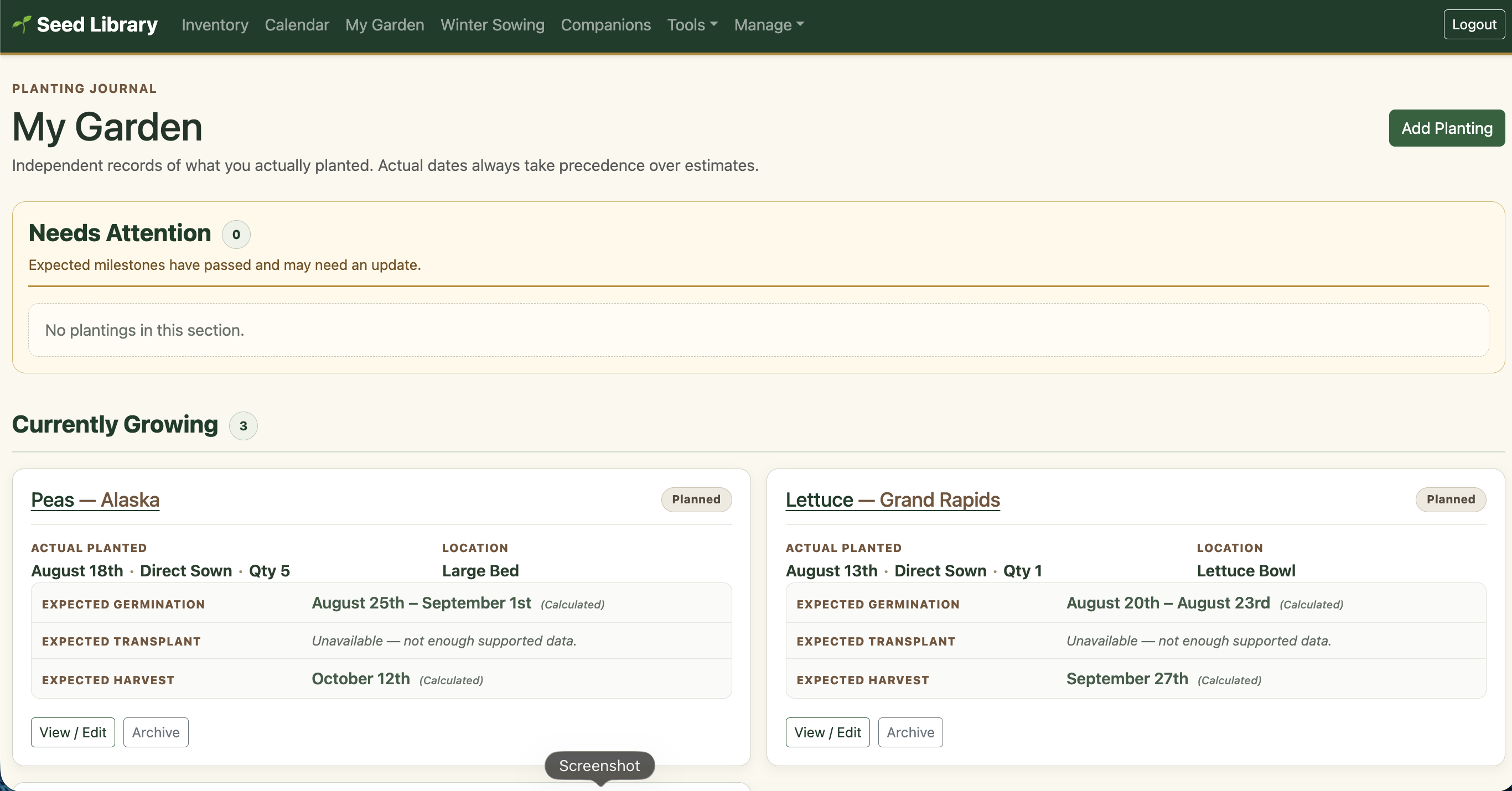Click the Screenshot tooltip bubble

tap(599, 765)
